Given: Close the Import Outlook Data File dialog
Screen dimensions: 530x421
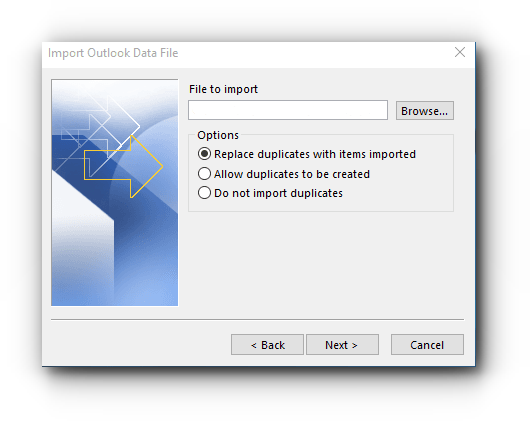Looking at the screenshot, I should click(460, 52).
